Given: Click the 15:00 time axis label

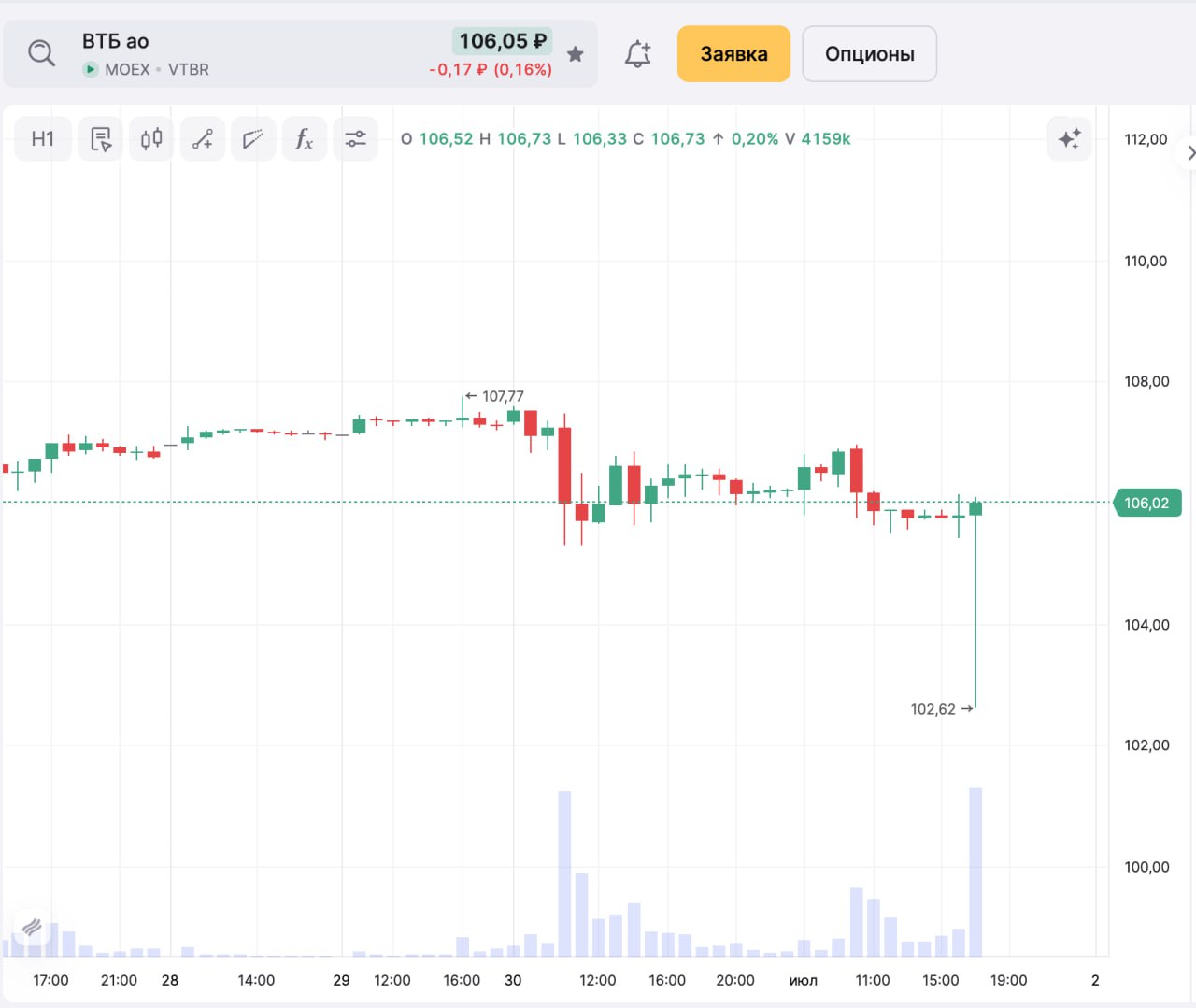Looking at the screenshot, I should point(941,980).
